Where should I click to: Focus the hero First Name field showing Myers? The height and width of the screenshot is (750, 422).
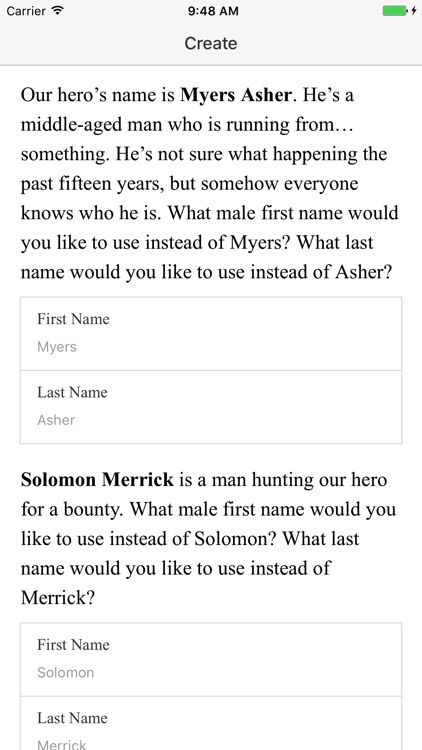[211, 334]
